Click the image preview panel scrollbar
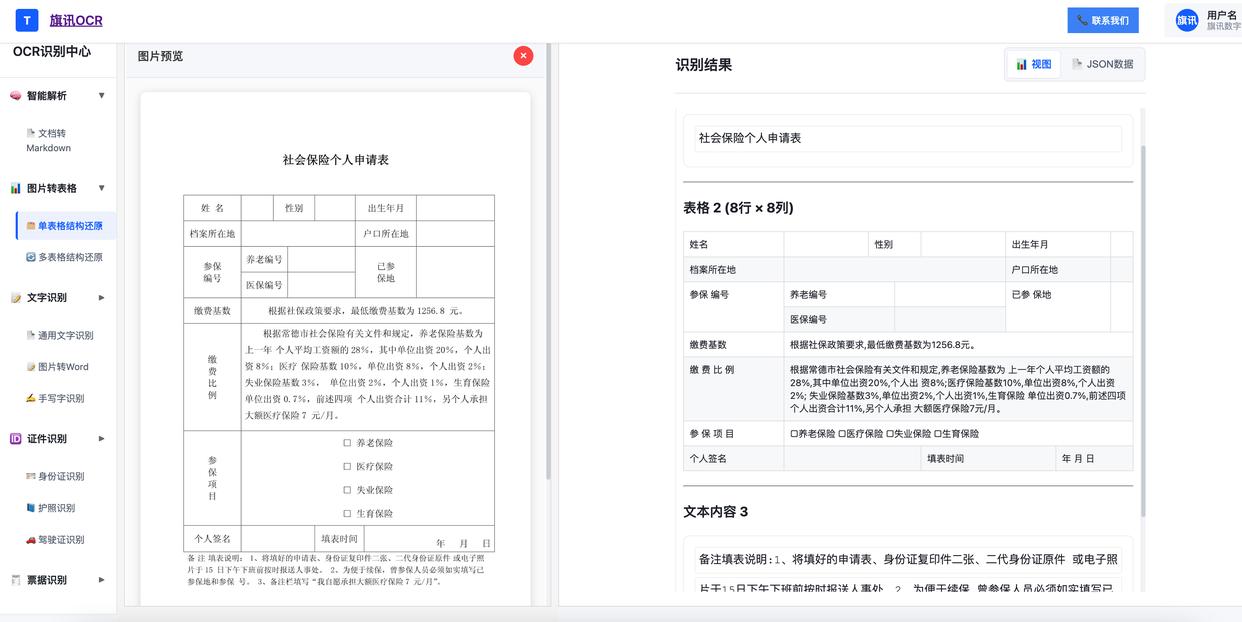This screenshot has width=1242, height=622. point(548,260)
